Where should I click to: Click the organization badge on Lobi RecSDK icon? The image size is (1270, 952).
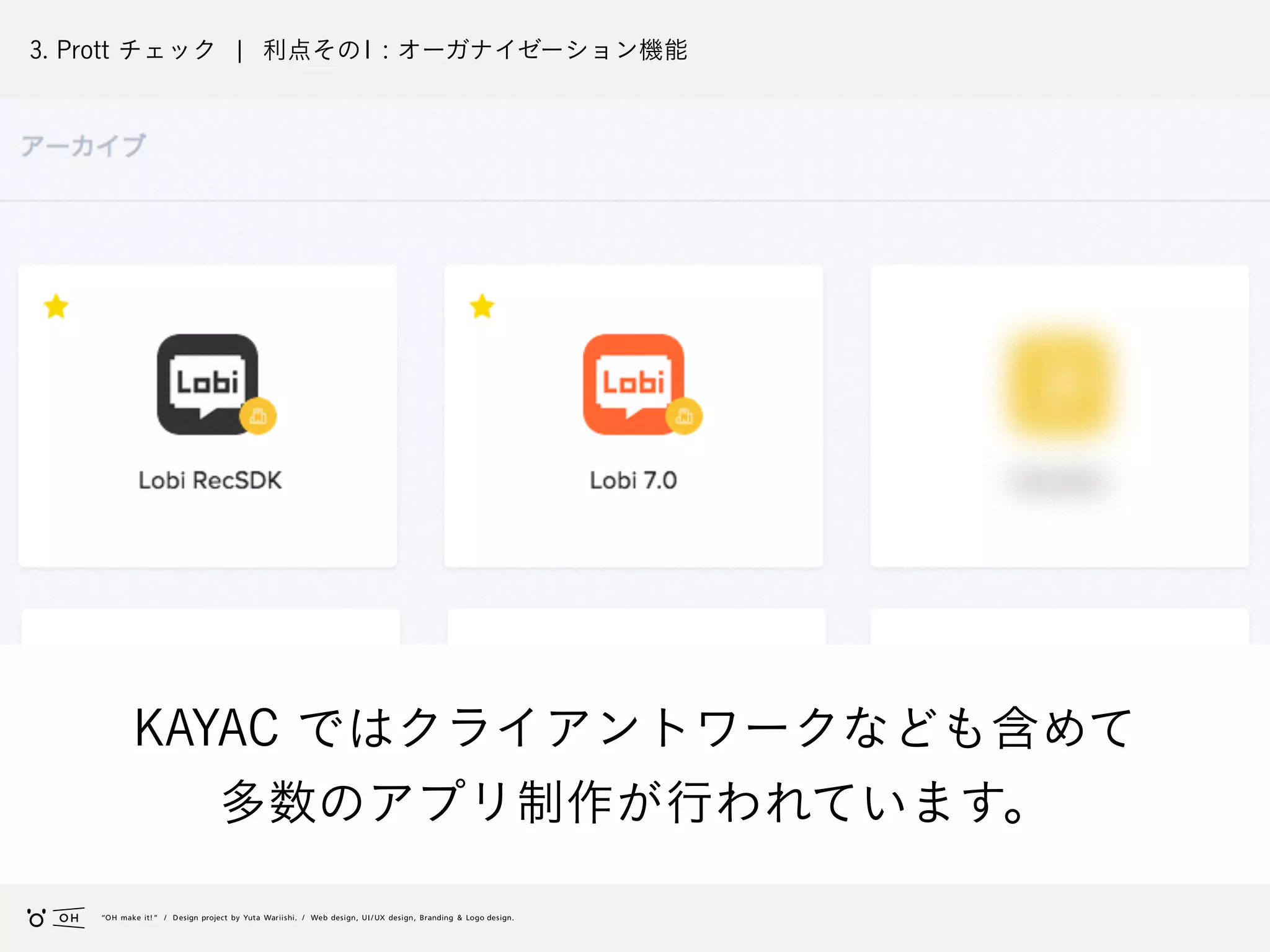(258, 416)
